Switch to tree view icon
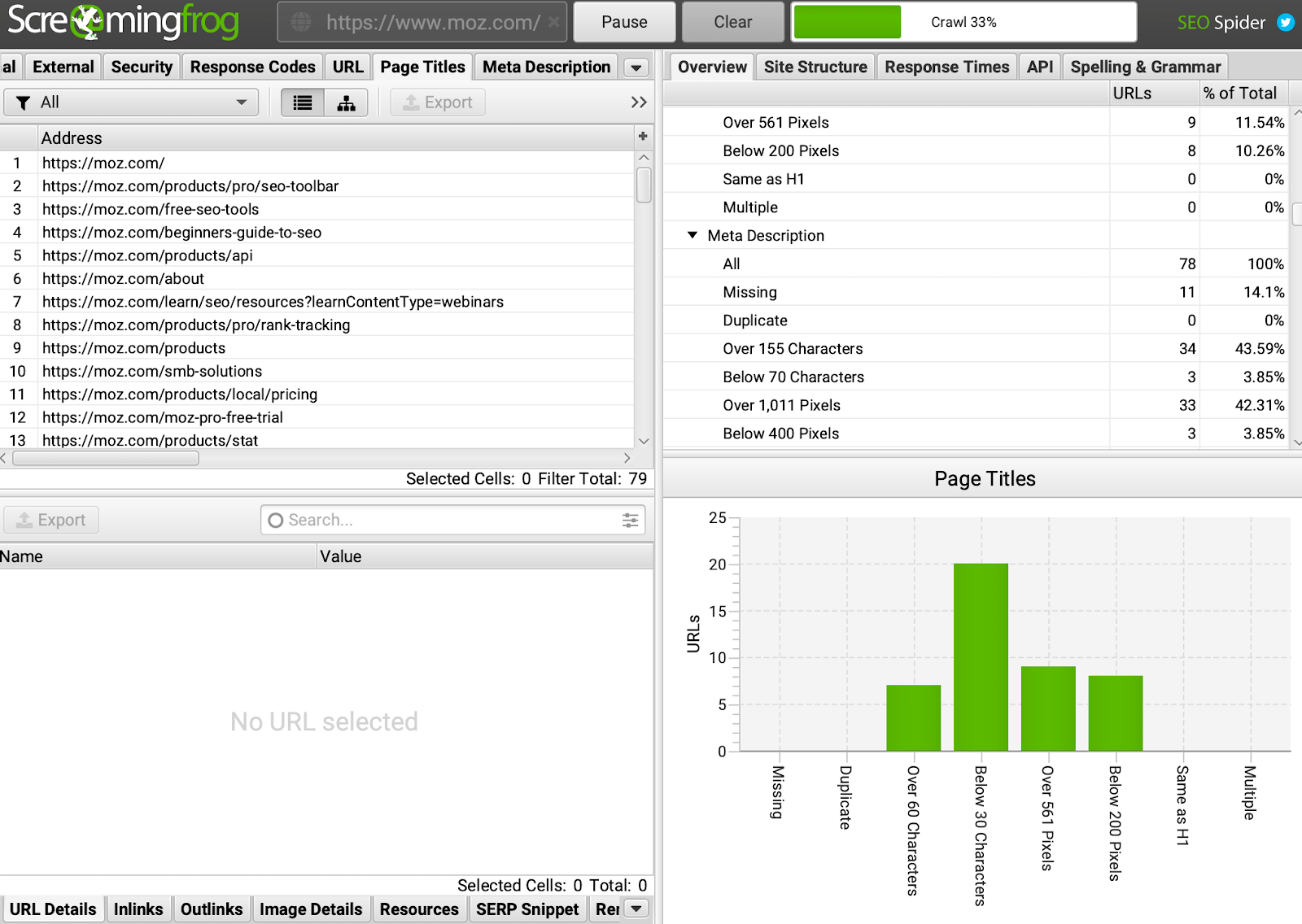 tap(346, 102)
